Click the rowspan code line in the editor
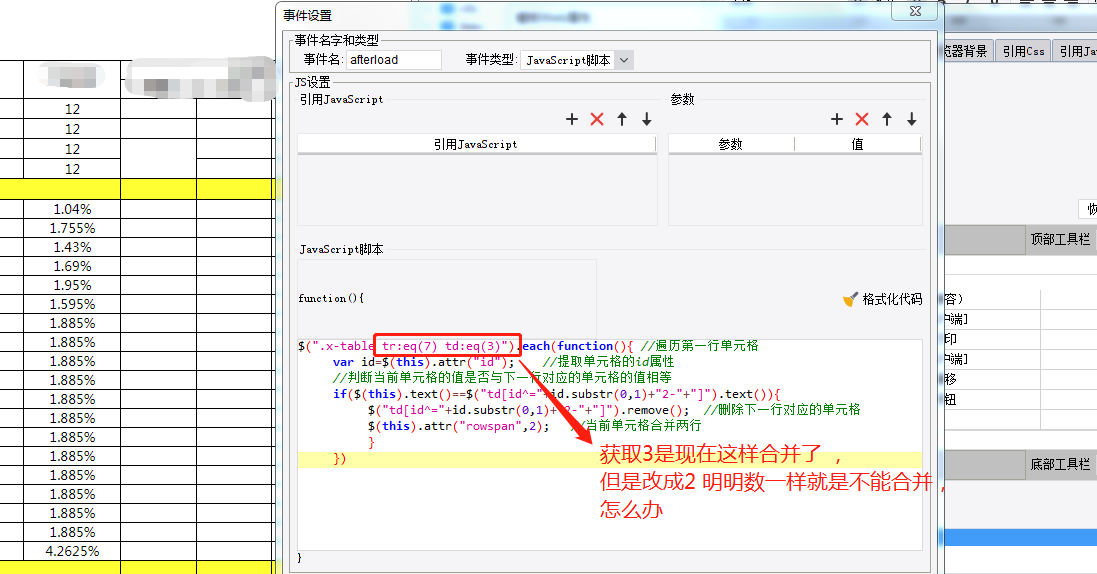The height and width of the screenshot is (574, 1097). (x=534, y=426)
